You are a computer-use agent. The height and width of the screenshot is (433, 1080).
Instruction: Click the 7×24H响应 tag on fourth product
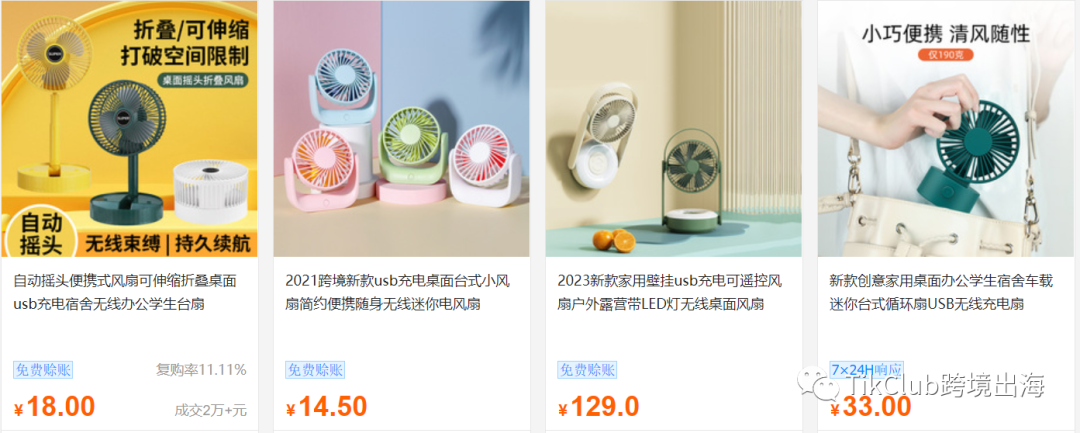pyautogui.click(x=866, y=370)
